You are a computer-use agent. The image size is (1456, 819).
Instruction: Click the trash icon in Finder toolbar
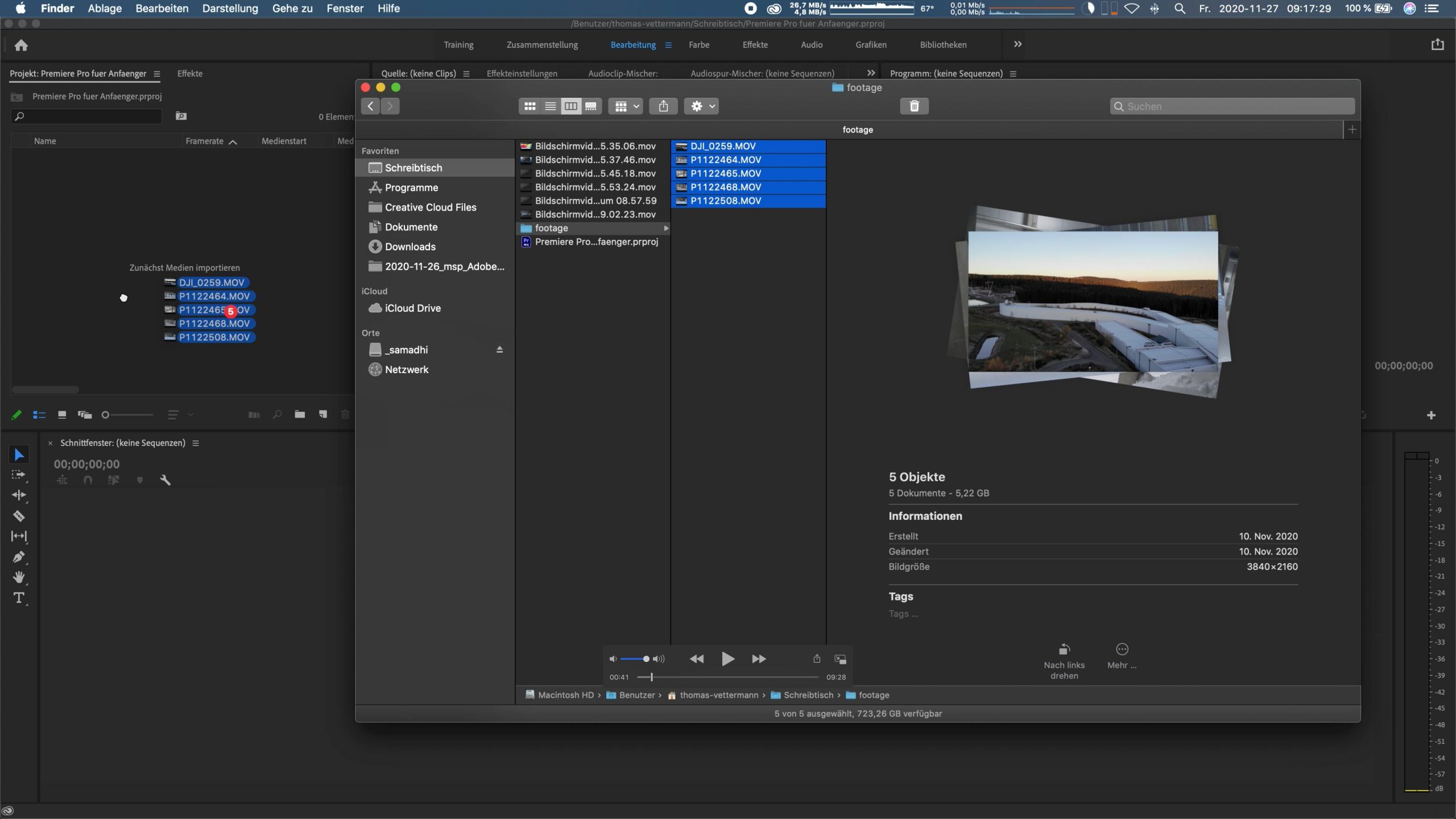click(914, 106)
